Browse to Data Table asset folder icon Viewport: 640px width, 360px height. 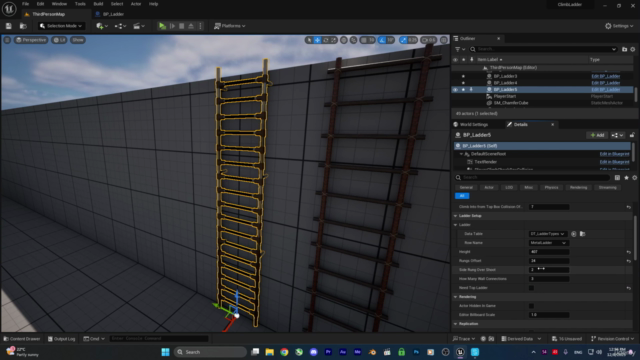pos(582,234)
